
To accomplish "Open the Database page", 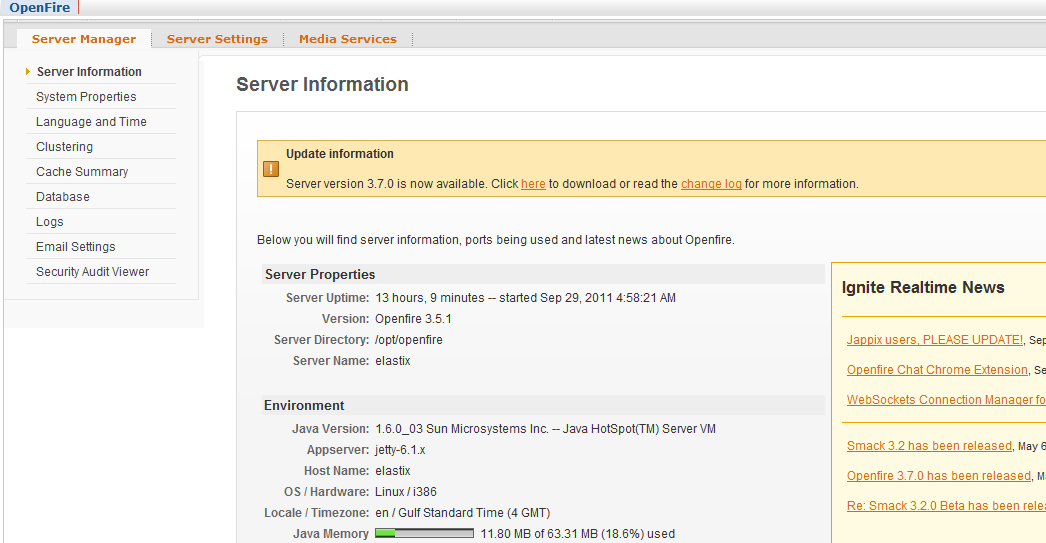I will [x=63, y=197].
